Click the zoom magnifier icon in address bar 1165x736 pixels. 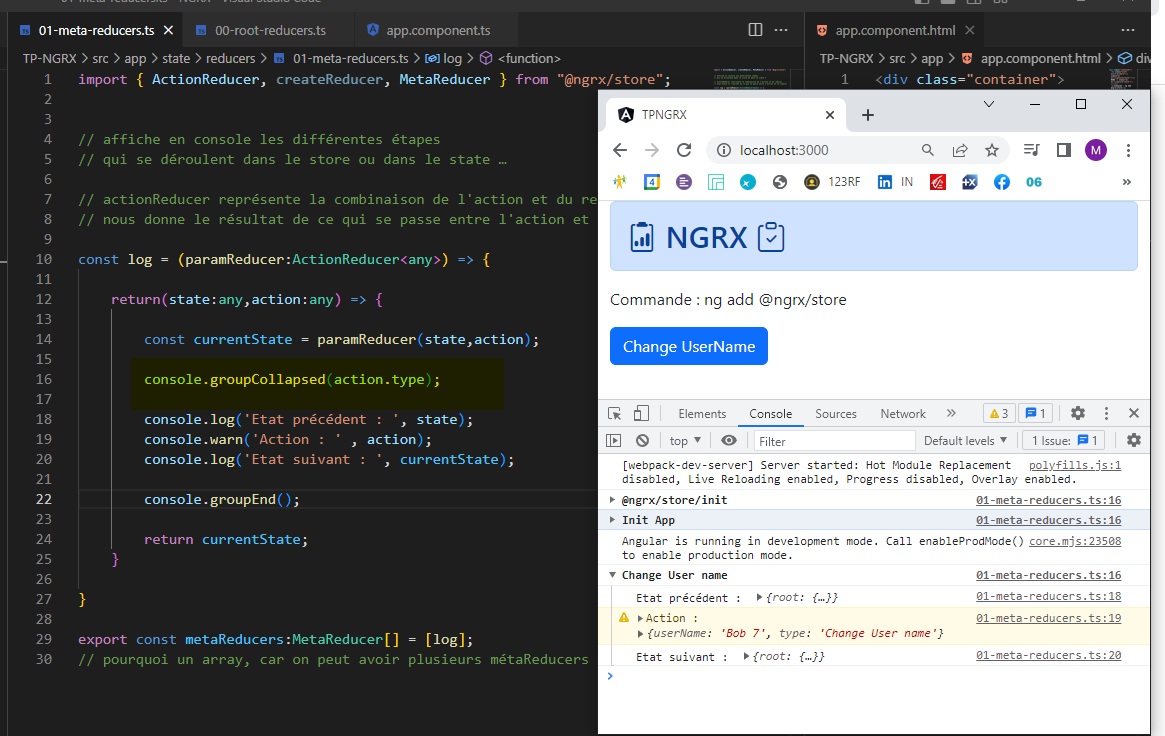(927, 150)
